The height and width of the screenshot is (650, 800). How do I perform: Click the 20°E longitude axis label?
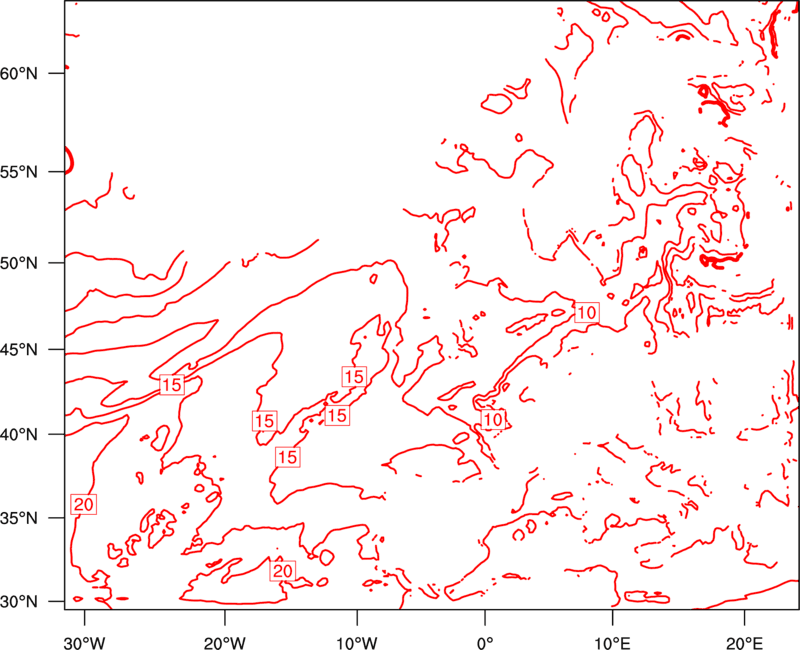pyautogui.click(x=744, y=643)
